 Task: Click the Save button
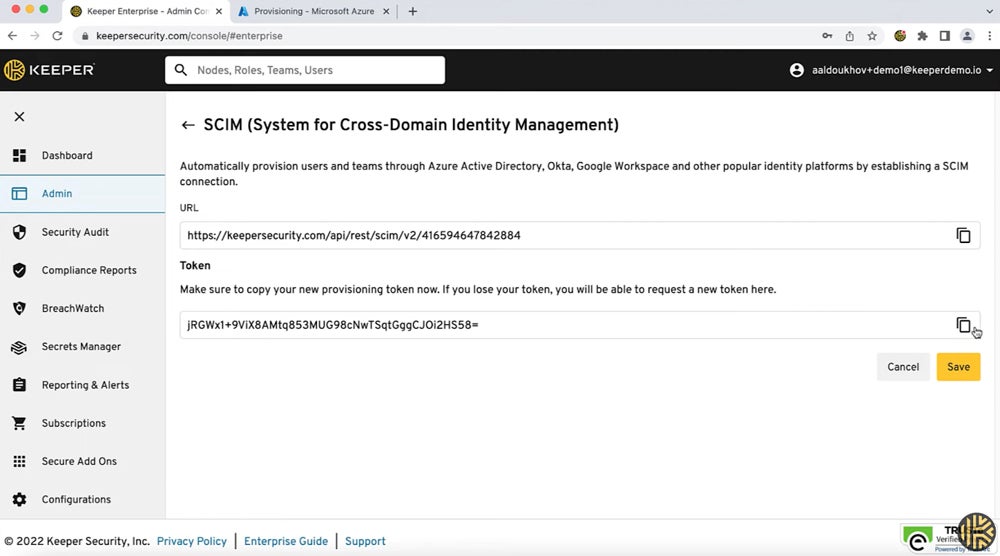click(958, 367)
